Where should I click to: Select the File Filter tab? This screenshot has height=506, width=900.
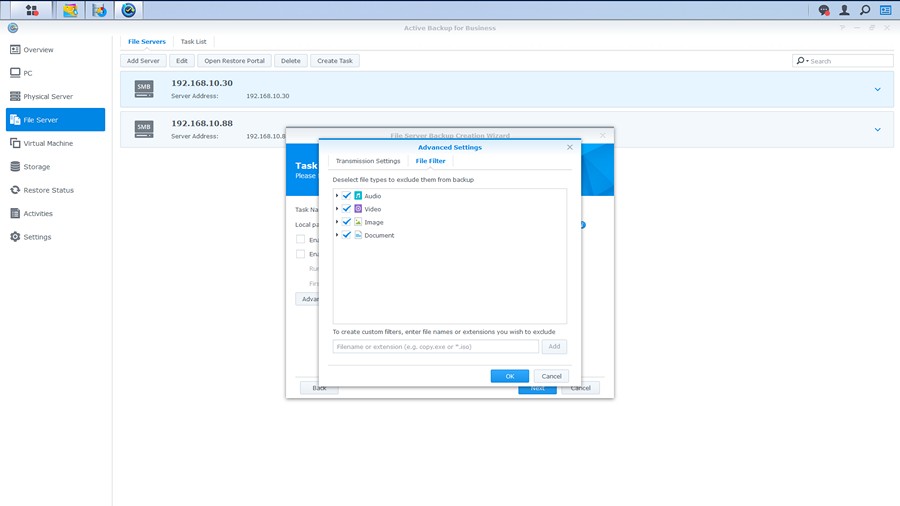click(x=431, y=161)
